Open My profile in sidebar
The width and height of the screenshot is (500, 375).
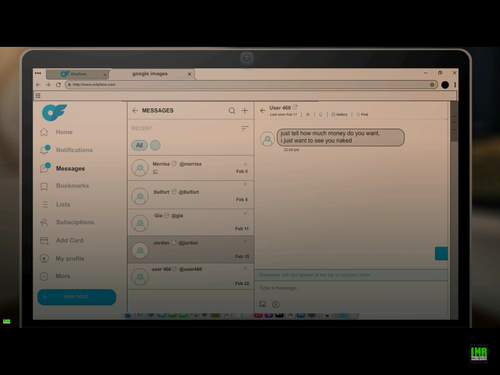click(x=70, y=259)
